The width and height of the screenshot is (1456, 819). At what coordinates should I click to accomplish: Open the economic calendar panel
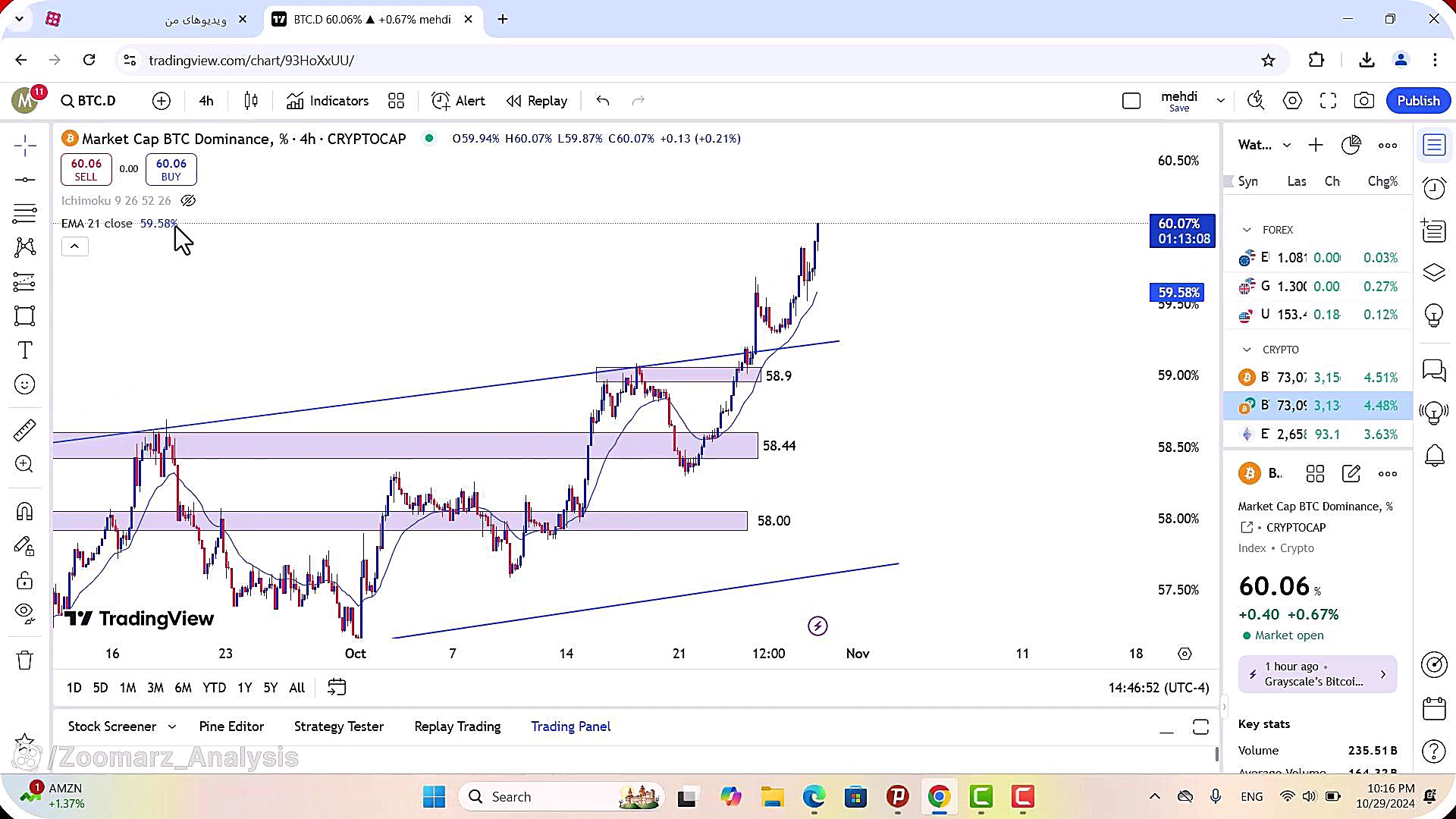[1434, 708]
